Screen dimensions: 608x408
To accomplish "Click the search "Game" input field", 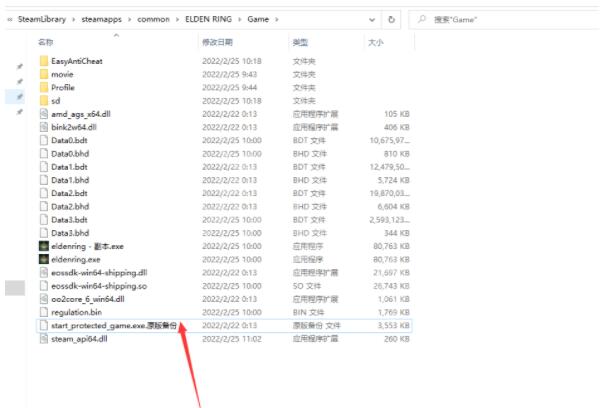I will 504,19.
